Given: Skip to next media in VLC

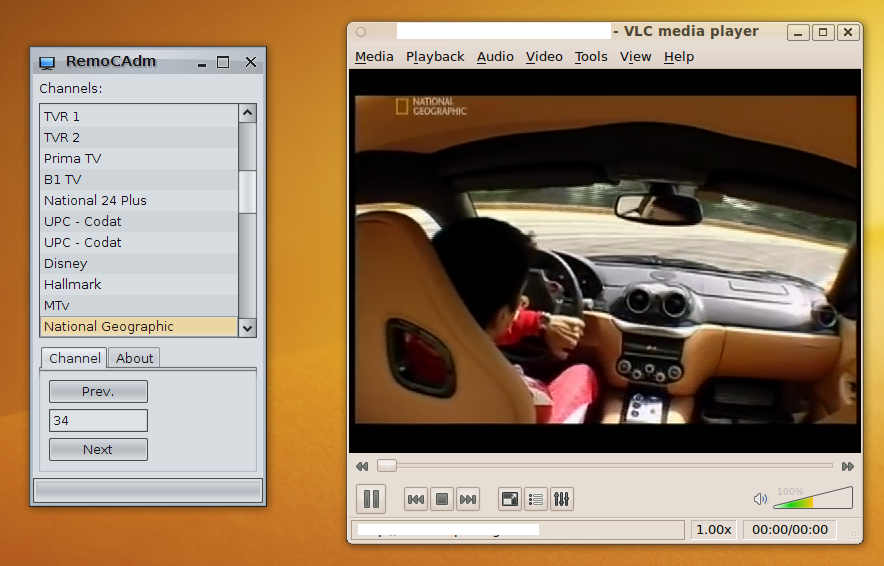Looking at the screenshot, I should (468, 499).
